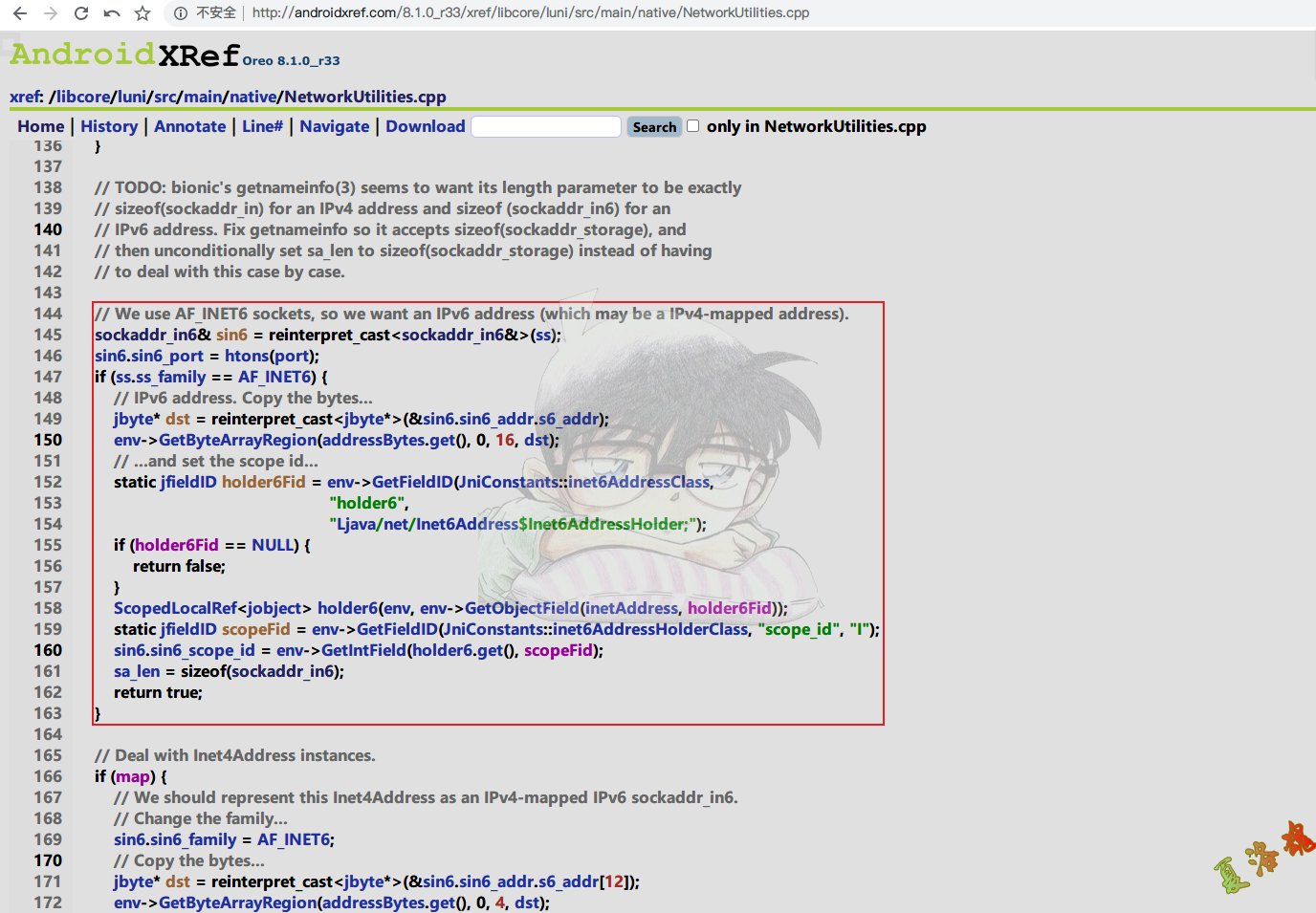Click the search text field

(x=546, y=126)
